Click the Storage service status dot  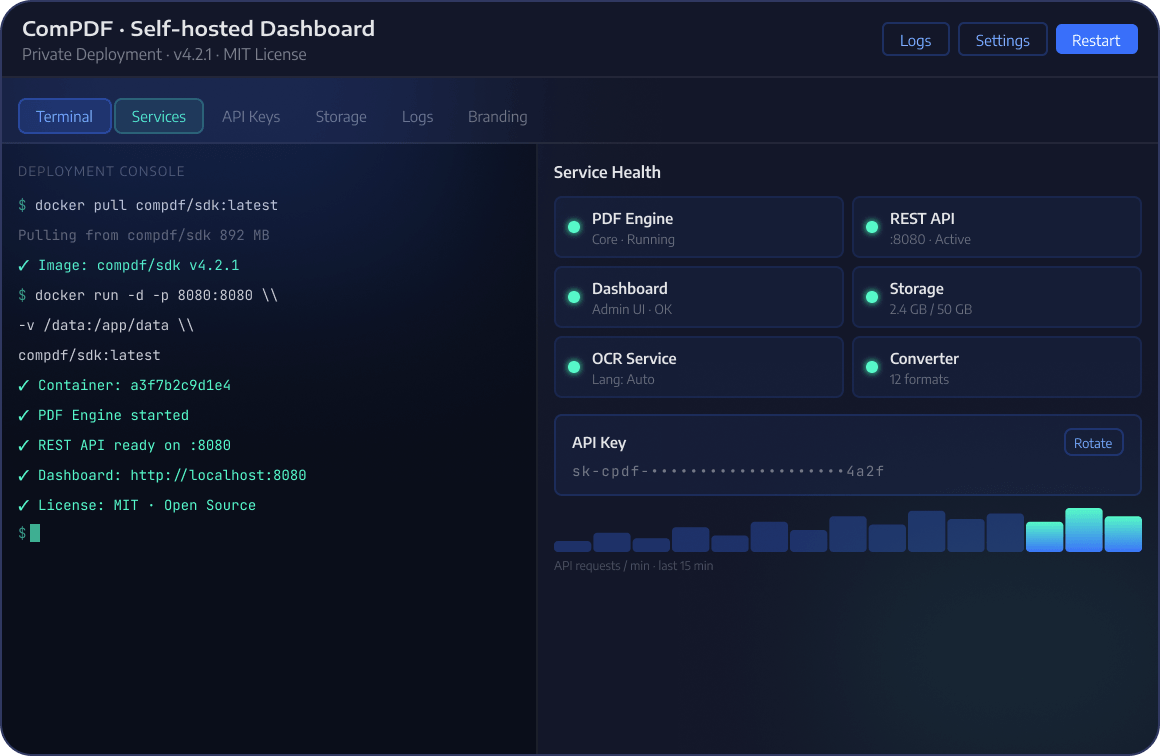pos(871,297)
